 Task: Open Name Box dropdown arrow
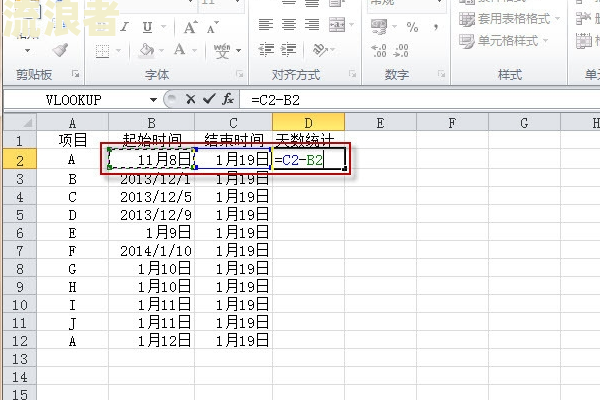(153, 100)
